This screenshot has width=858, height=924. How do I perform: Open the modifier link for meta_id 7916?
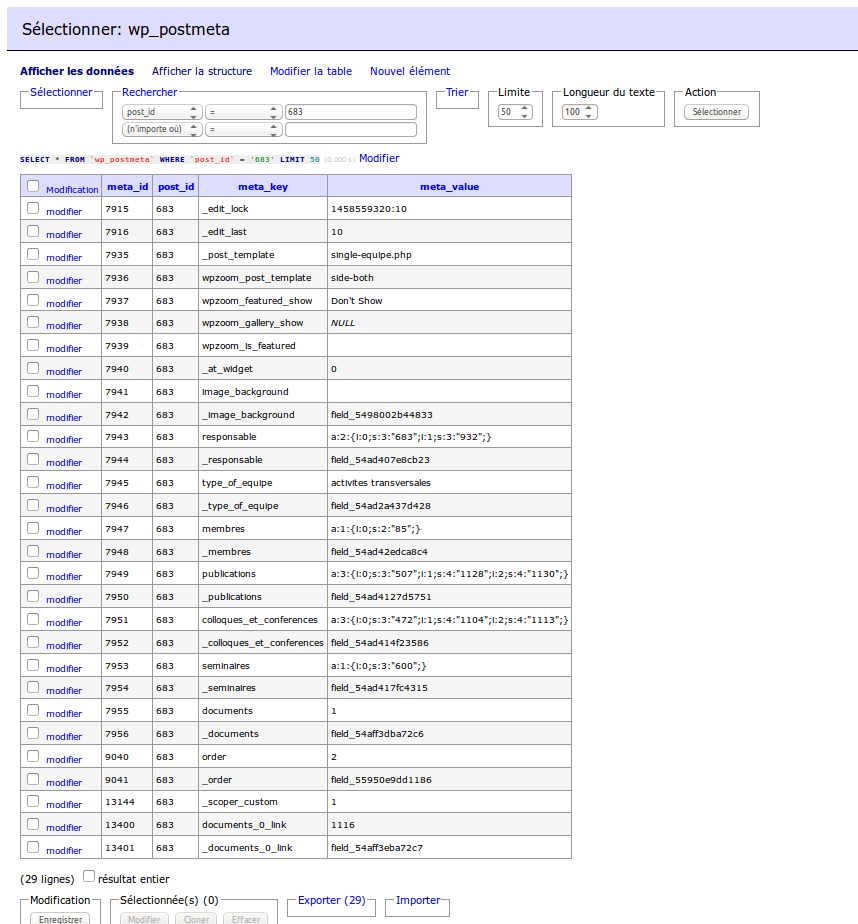pos(64,235)
